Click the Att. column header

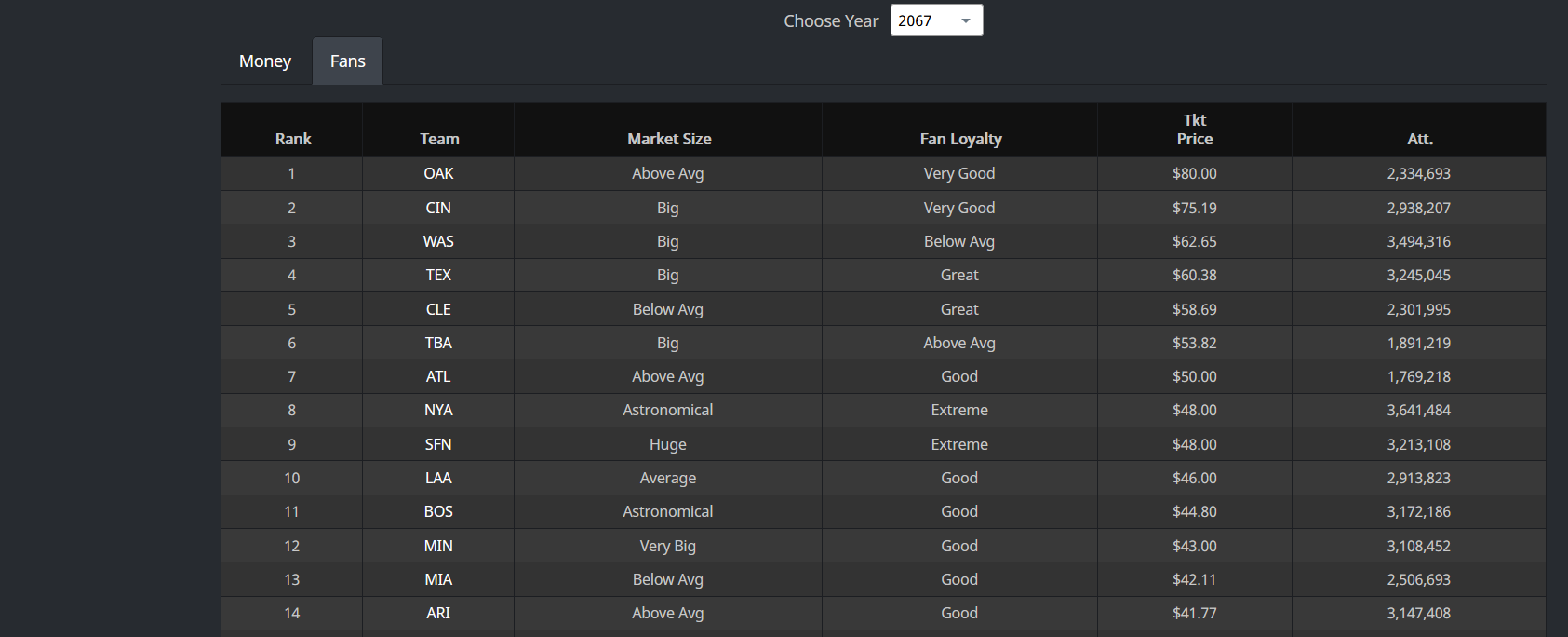pos(1419,139)
